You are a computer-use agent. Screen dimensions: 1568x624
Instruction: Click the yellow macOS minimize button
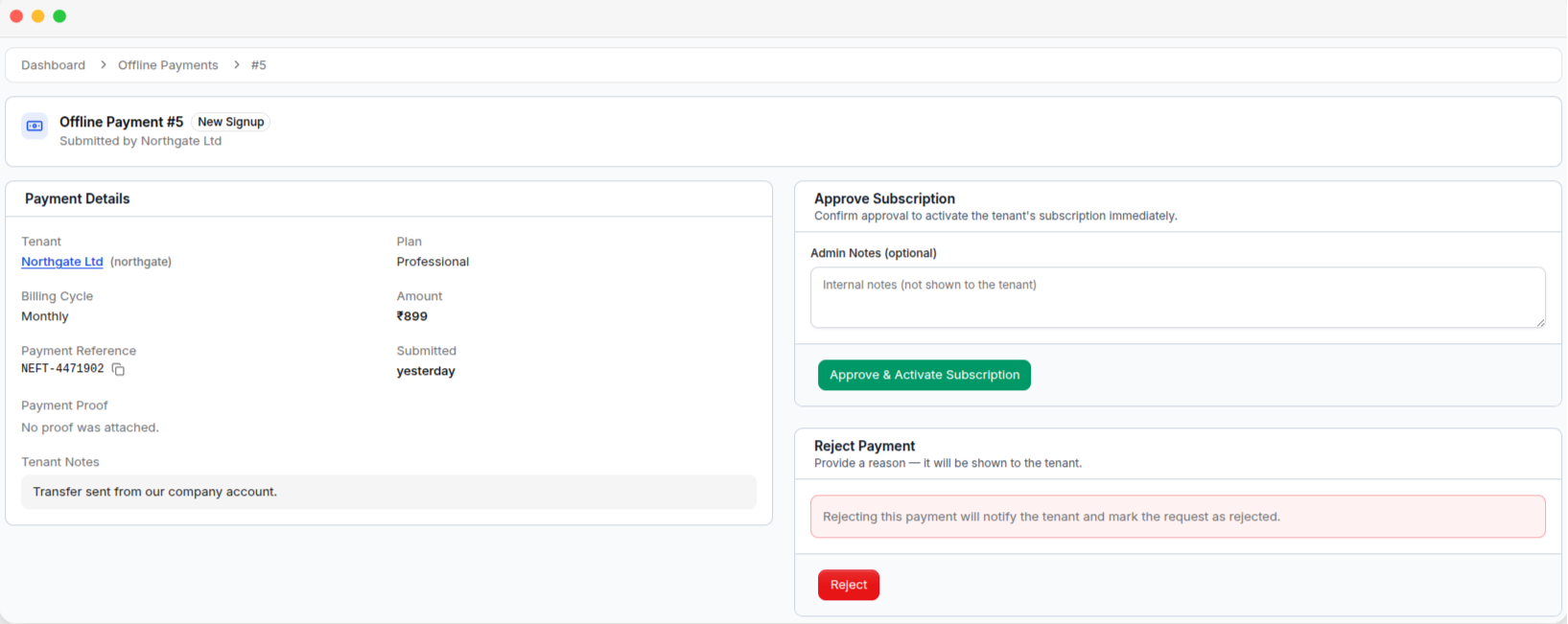point(38,16)
